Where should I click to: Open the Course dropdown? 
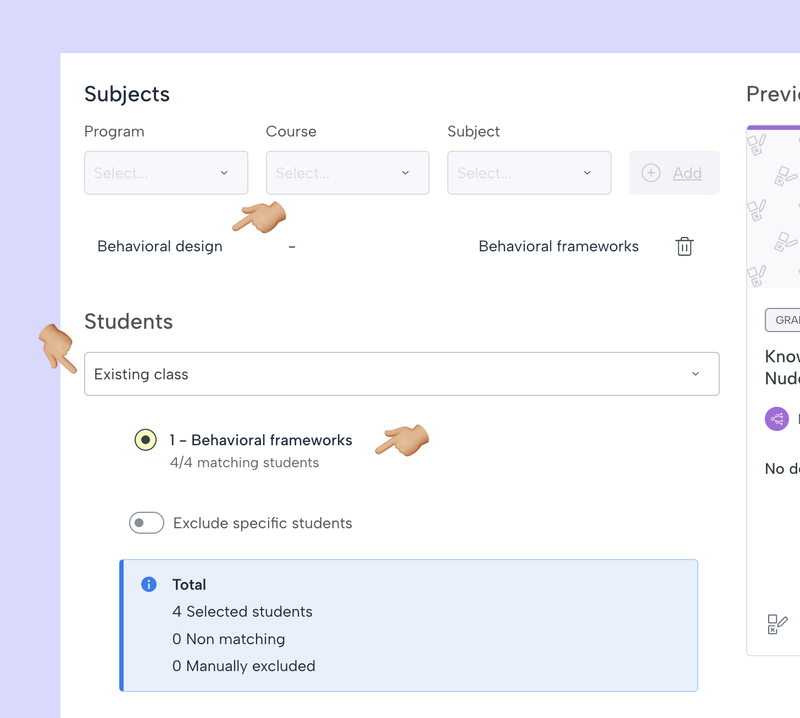[x=347, y=173]
